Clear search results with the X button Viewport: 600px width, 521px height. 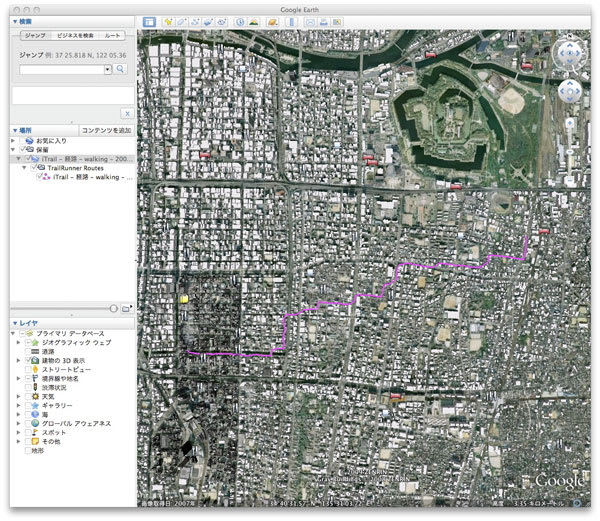(x=127, y=114)
